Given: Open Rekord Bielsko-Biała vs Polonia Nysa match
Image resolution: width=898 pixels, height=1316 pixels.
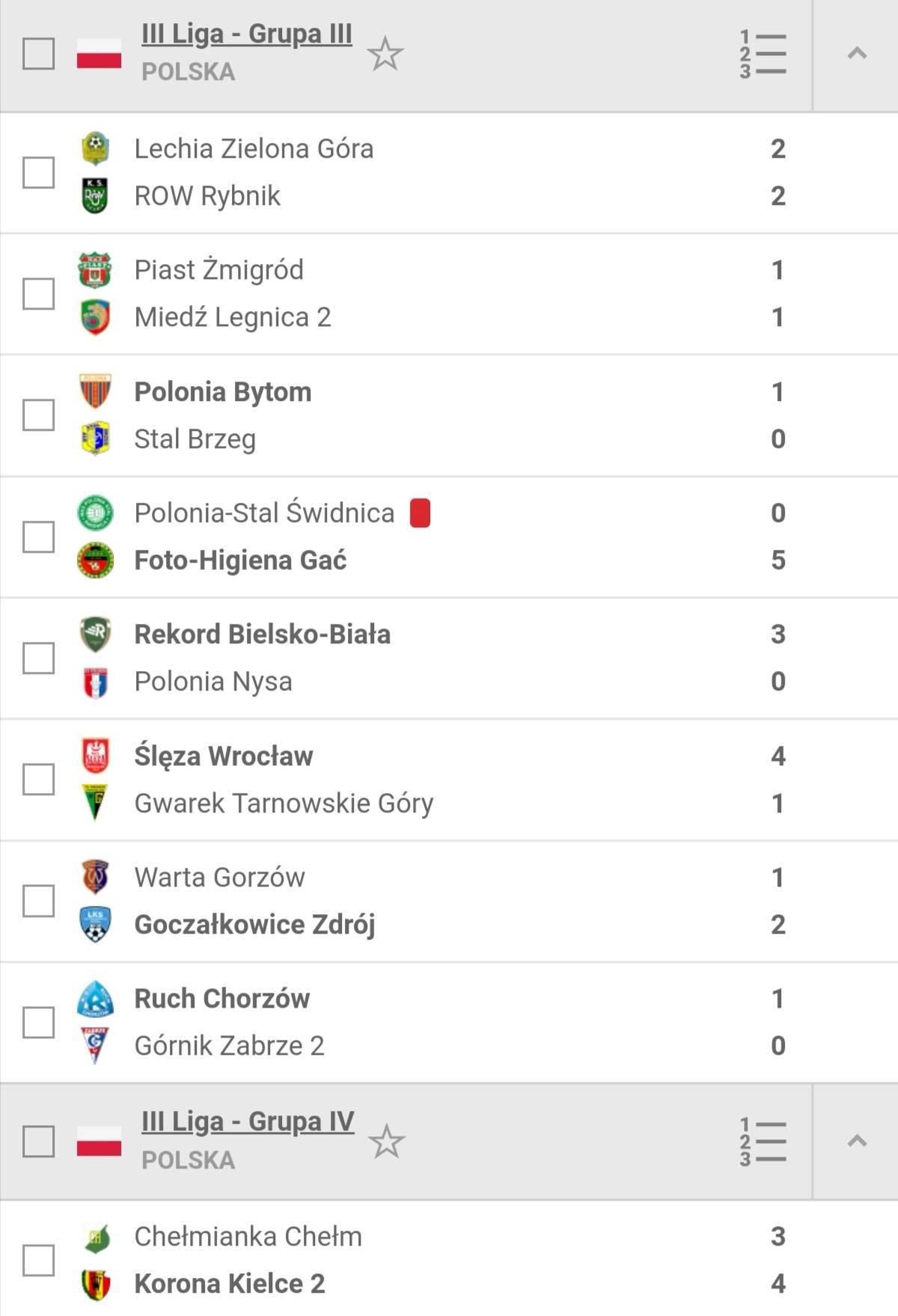Looking at the screenshot, I should [449, 658].
